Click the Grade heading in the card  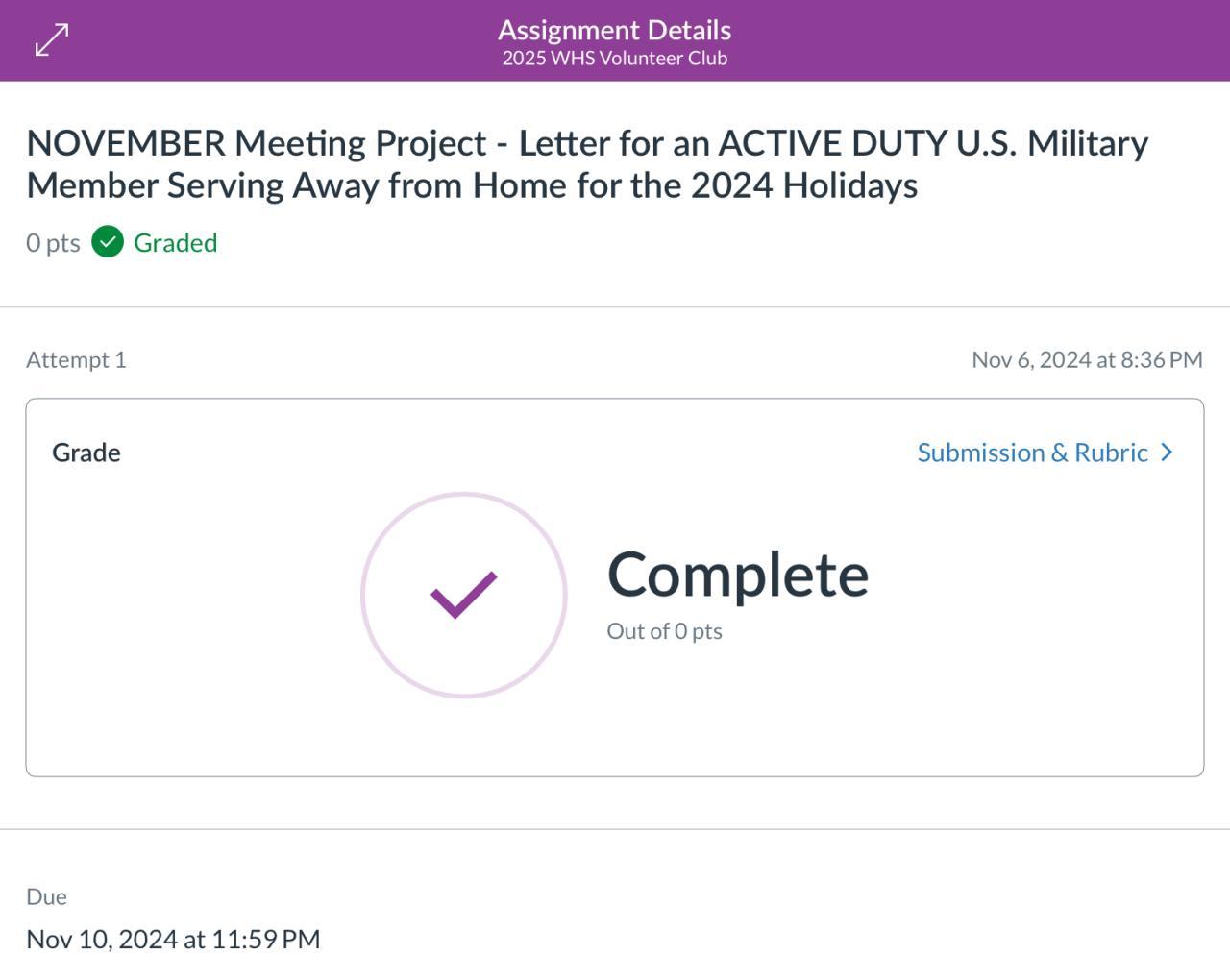[86, 453]
